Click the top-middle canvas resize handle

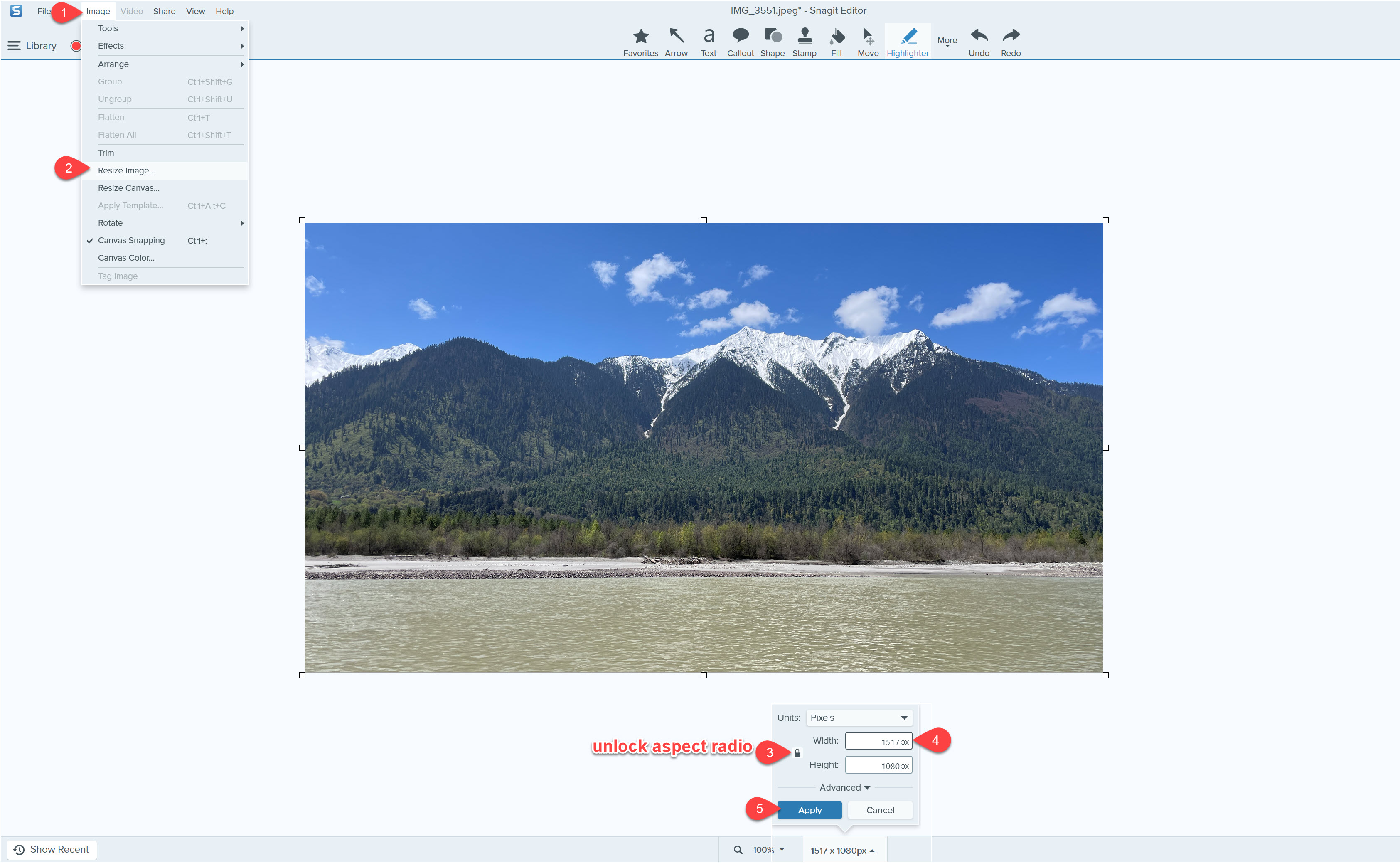704,220
